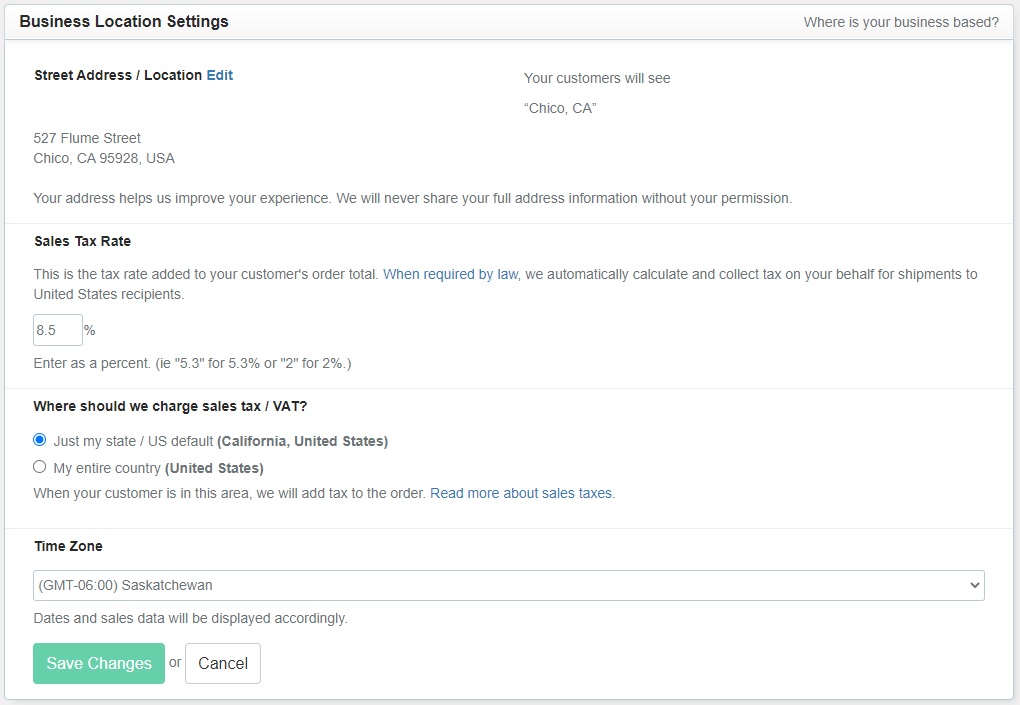Image resolution: width=1020 pixels, height=705 pixels.
Task: Click the Edit link beside Street Address
Action: [219, 75]
